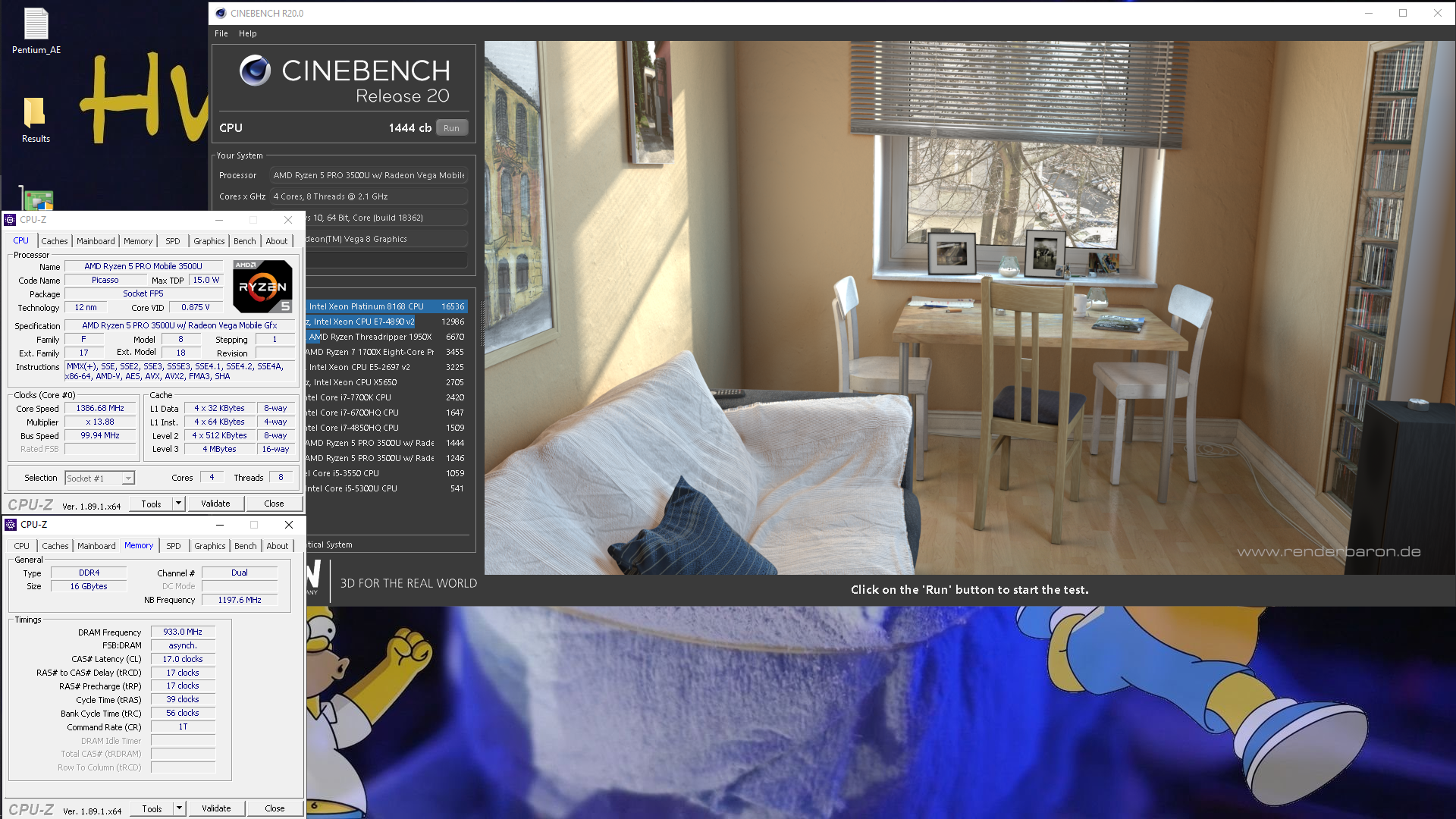
Task: Expand Tools dropdown arrow in bottom CPU-Z
Action: coord(180,808)
